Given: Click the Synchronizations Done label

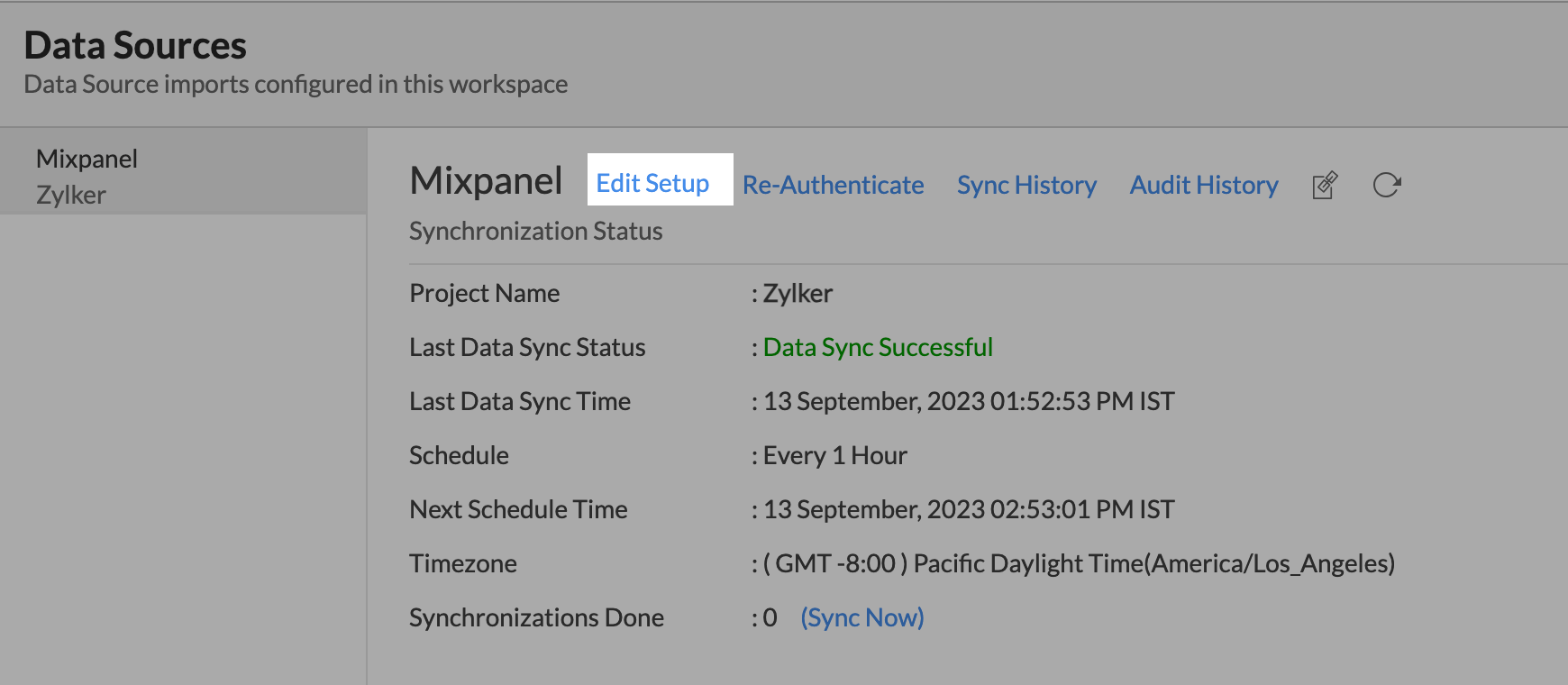Looking at the screenshot, I should (536, 617).
